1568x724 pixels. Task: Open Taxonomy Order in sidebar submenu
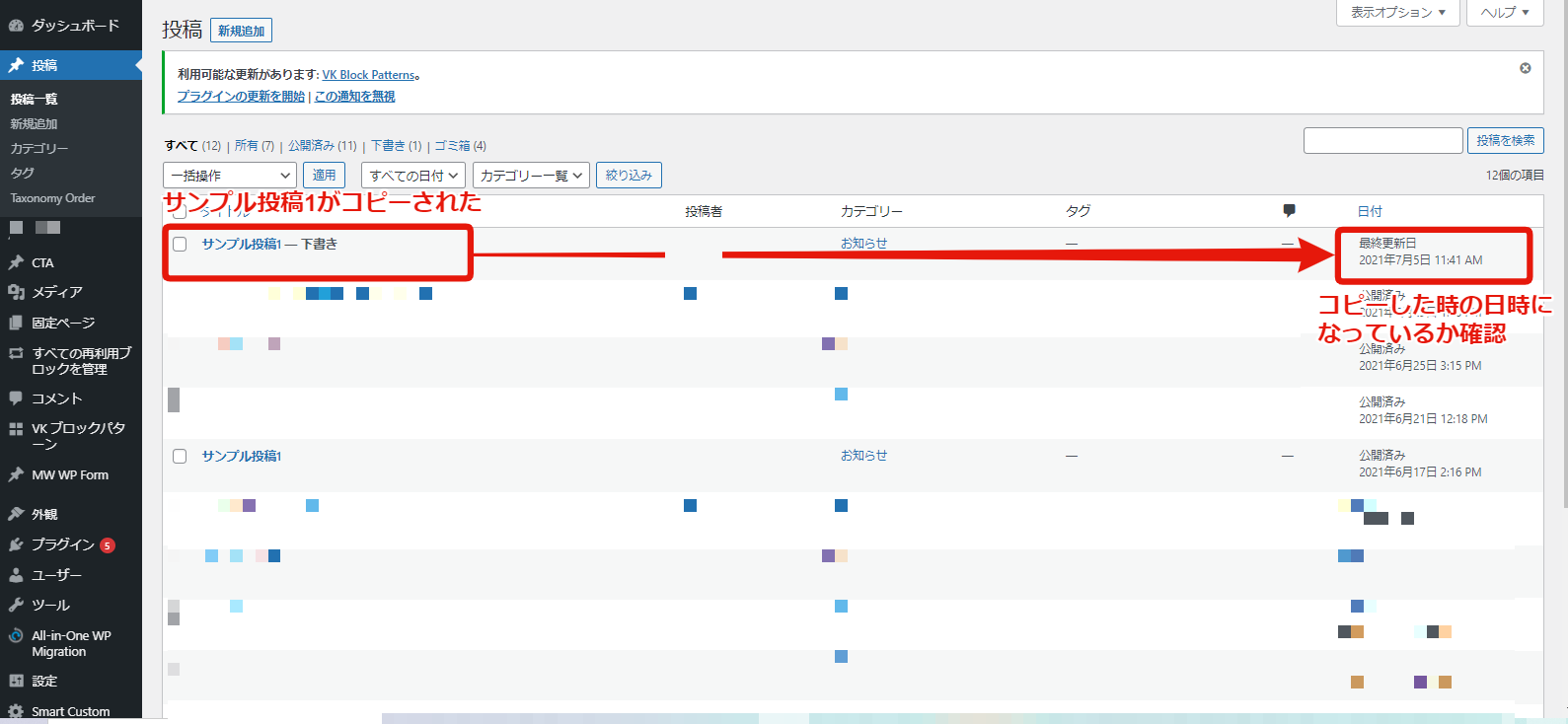click(53, 198)
